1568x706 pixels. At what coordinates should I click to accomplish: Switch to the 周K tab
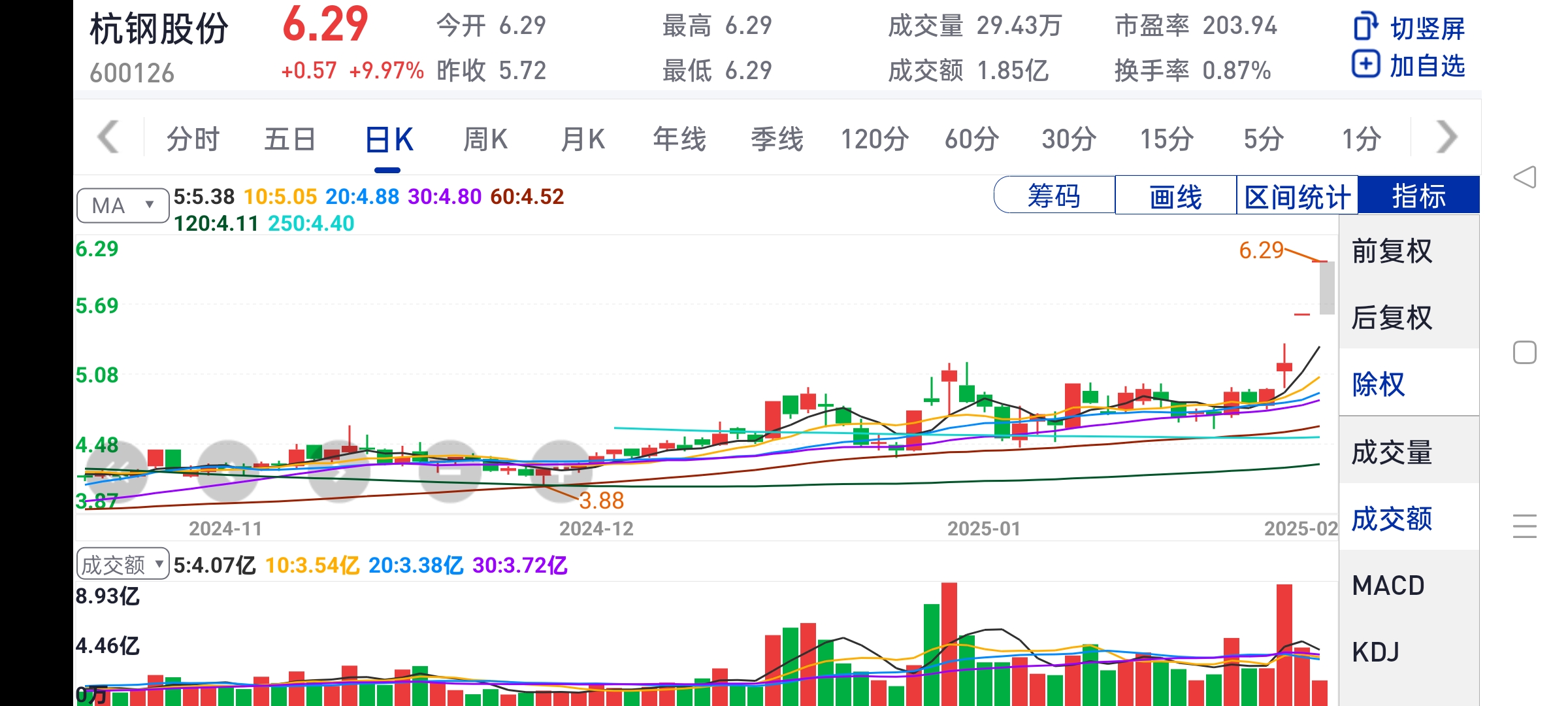tap(485, 139)
